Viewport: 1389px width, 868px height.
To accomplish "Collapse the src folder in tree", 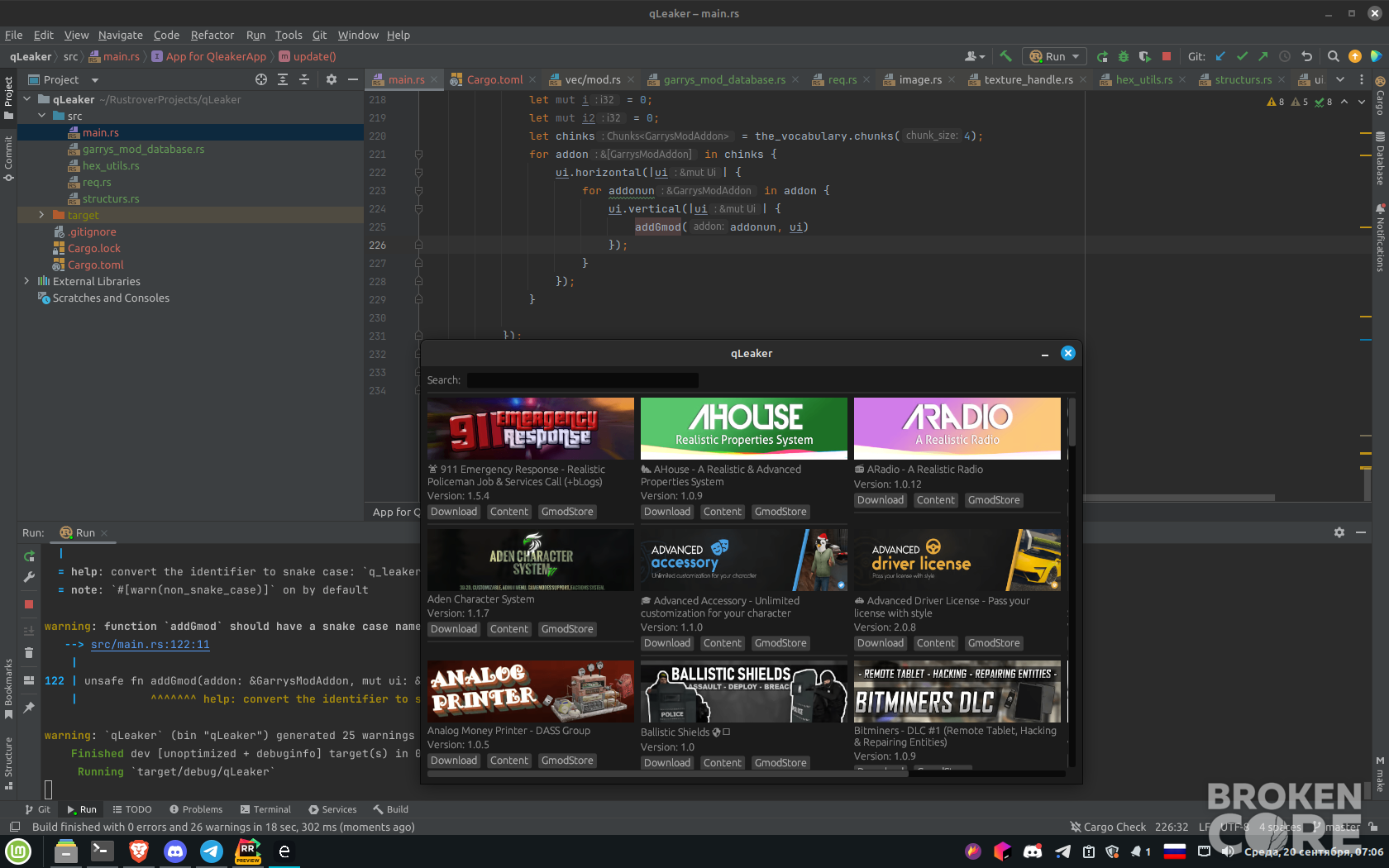I will pos(41,116).
